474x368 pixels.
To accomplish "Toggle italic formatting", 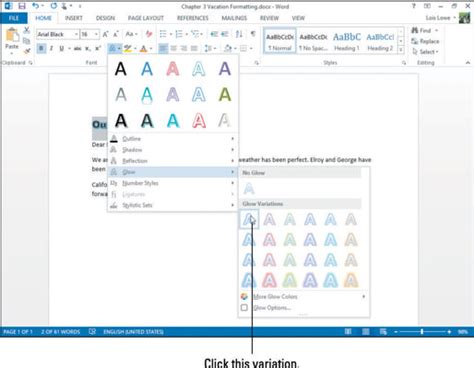I will (51, 49).
